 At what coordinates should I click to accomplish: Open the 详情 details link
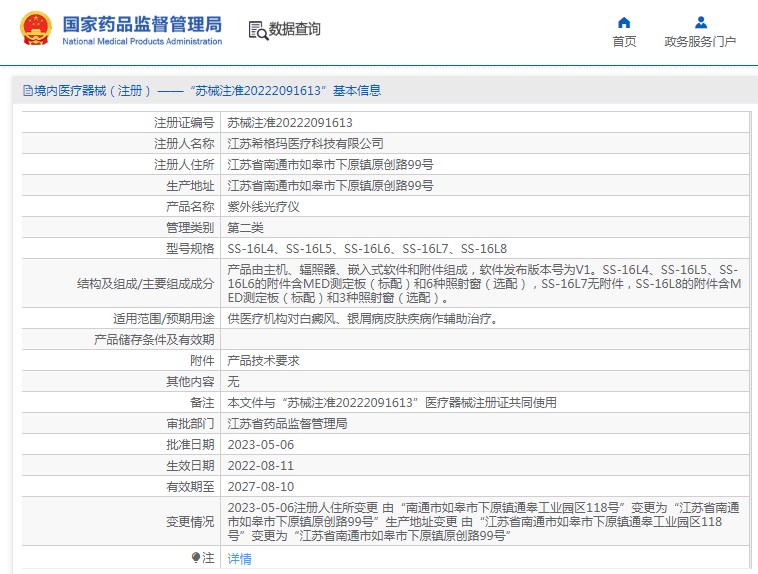(x=240, y=559)
